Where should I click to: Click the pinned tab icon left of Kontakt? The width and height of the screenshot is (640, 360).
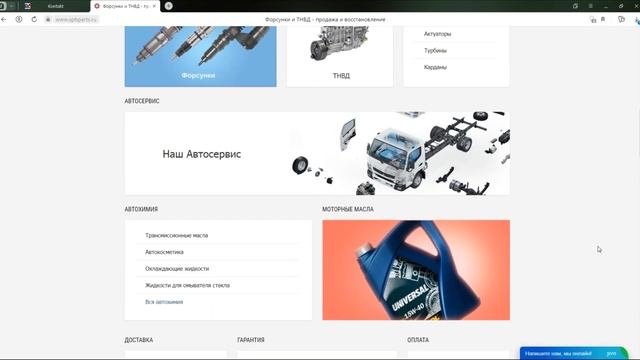click(28, 6)
